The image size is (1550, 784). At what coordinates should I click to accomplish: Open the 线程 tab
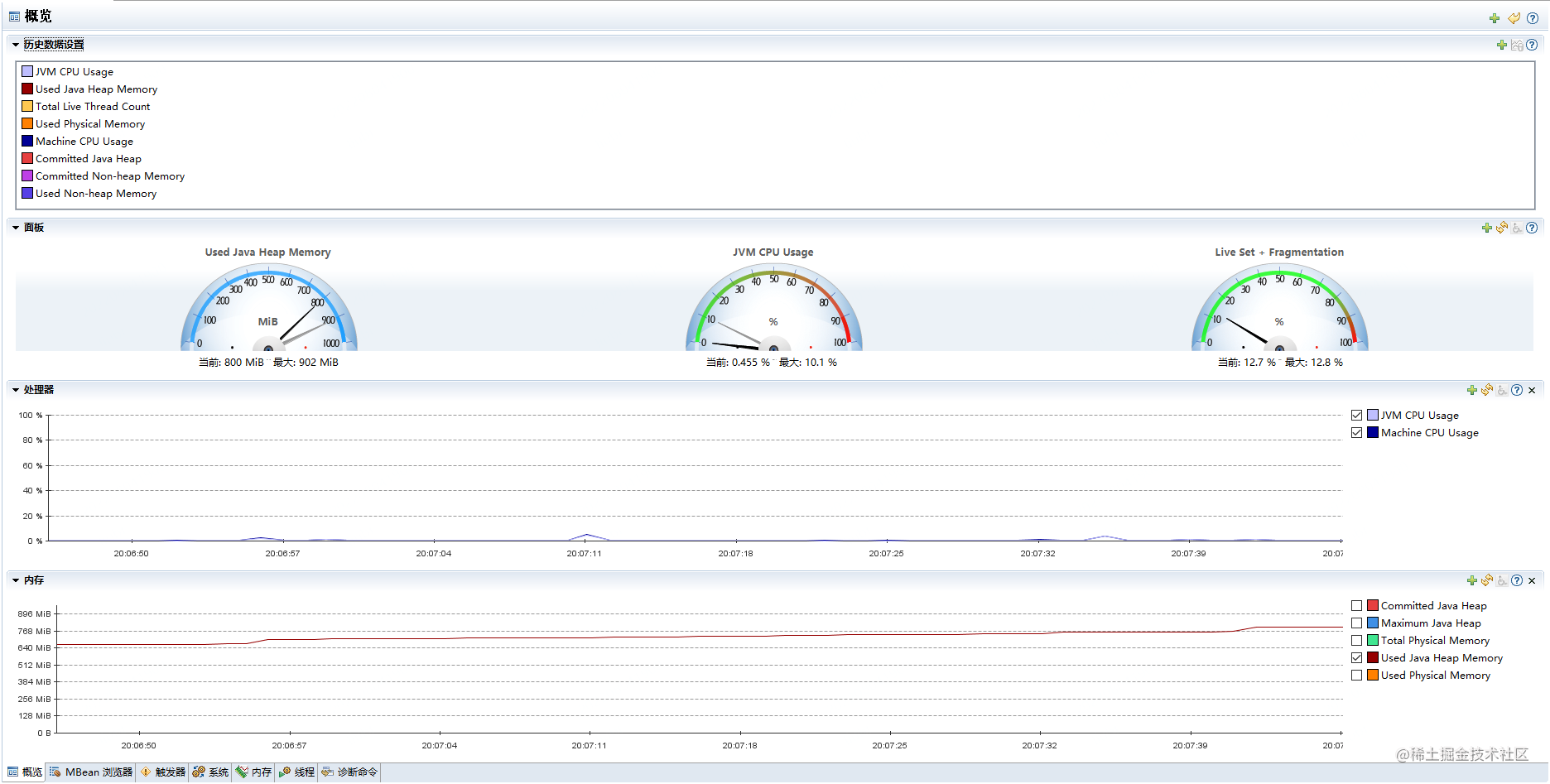click(x=296, y=772)
